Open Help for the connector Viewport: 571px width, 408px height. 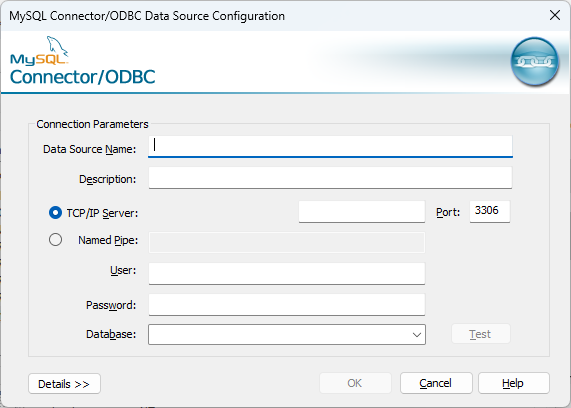pyautogui.click(x=513, y=383)
